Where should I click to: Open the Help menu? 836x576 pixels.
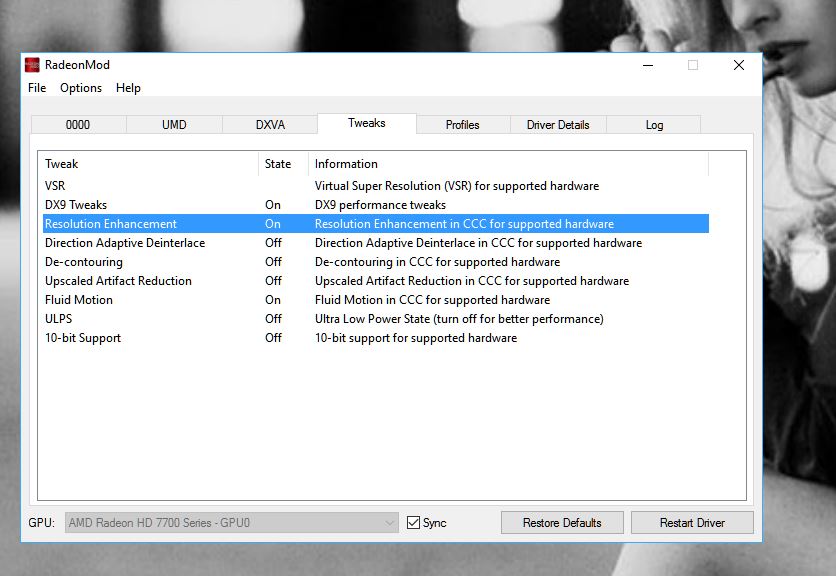coord(128,88)
